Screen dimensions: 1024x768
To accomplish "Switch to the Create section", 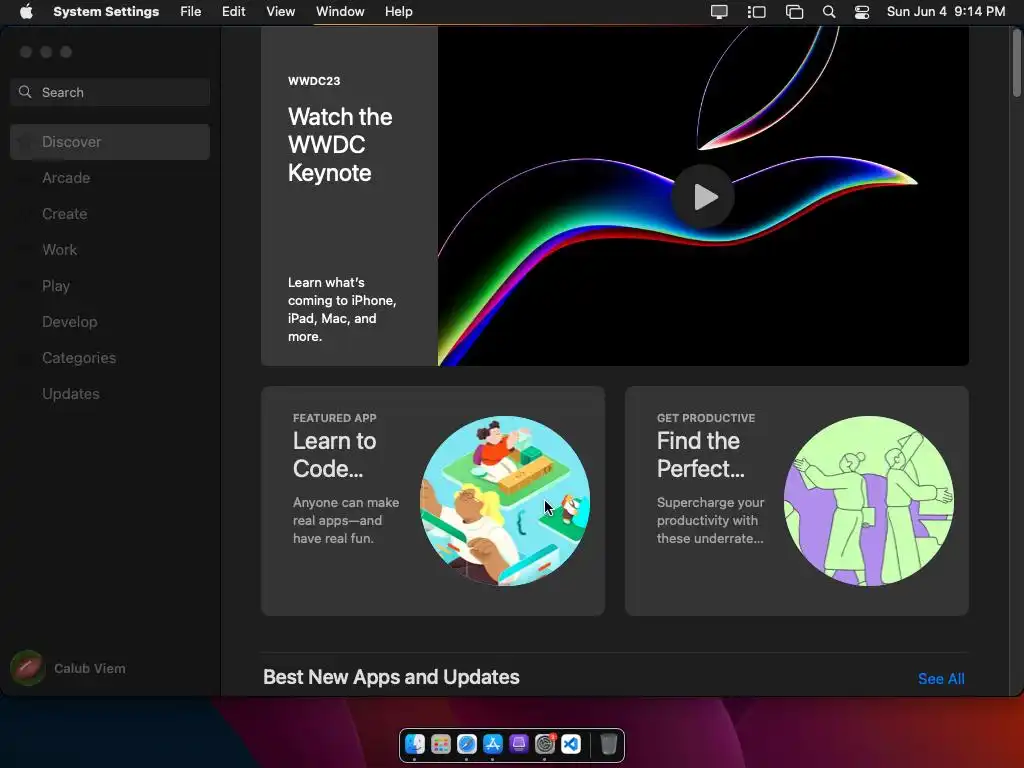I will pyautogui.click(x=110, y=214).
